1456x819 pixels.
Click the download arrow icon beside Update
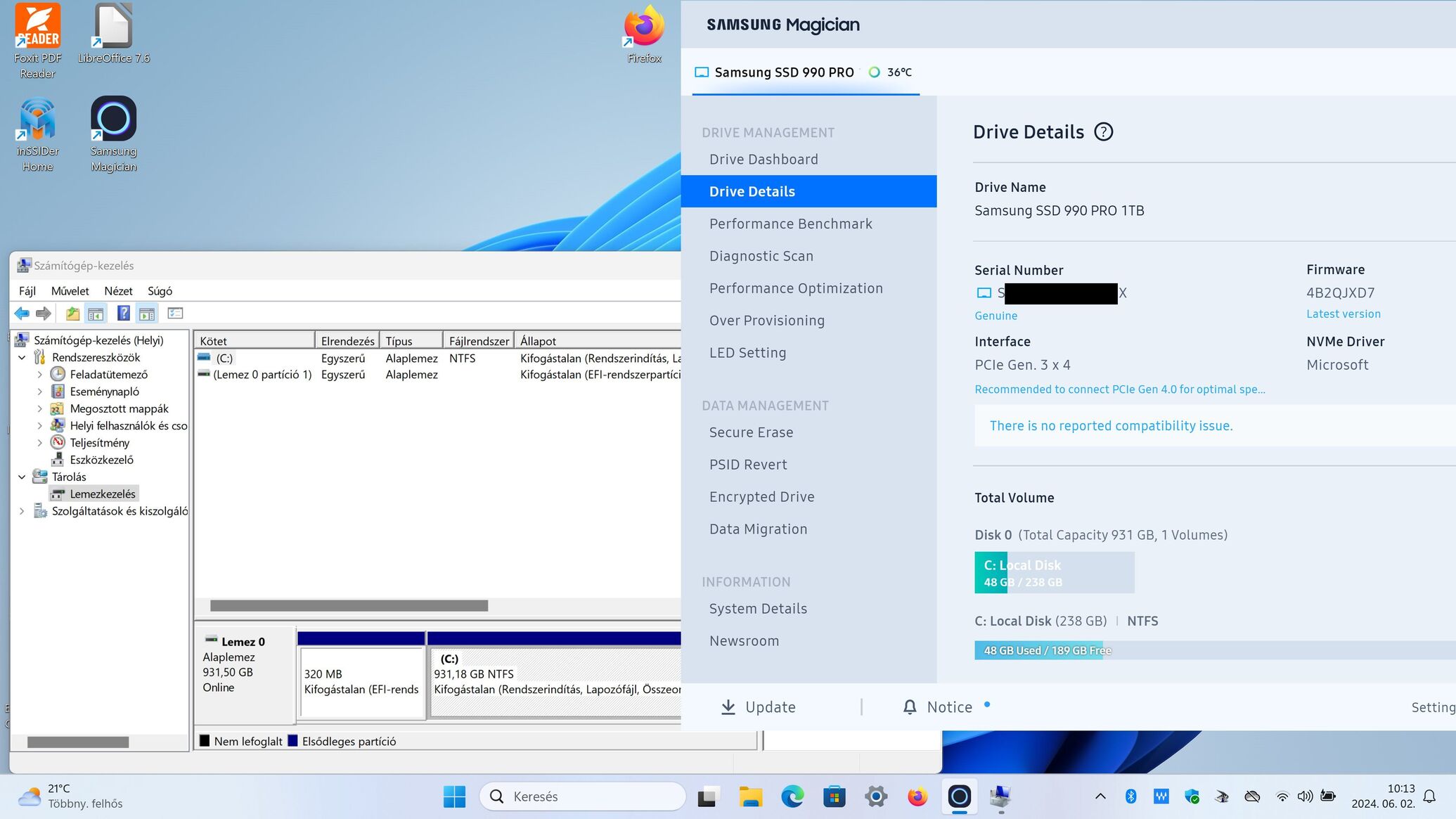click(728, 707)
